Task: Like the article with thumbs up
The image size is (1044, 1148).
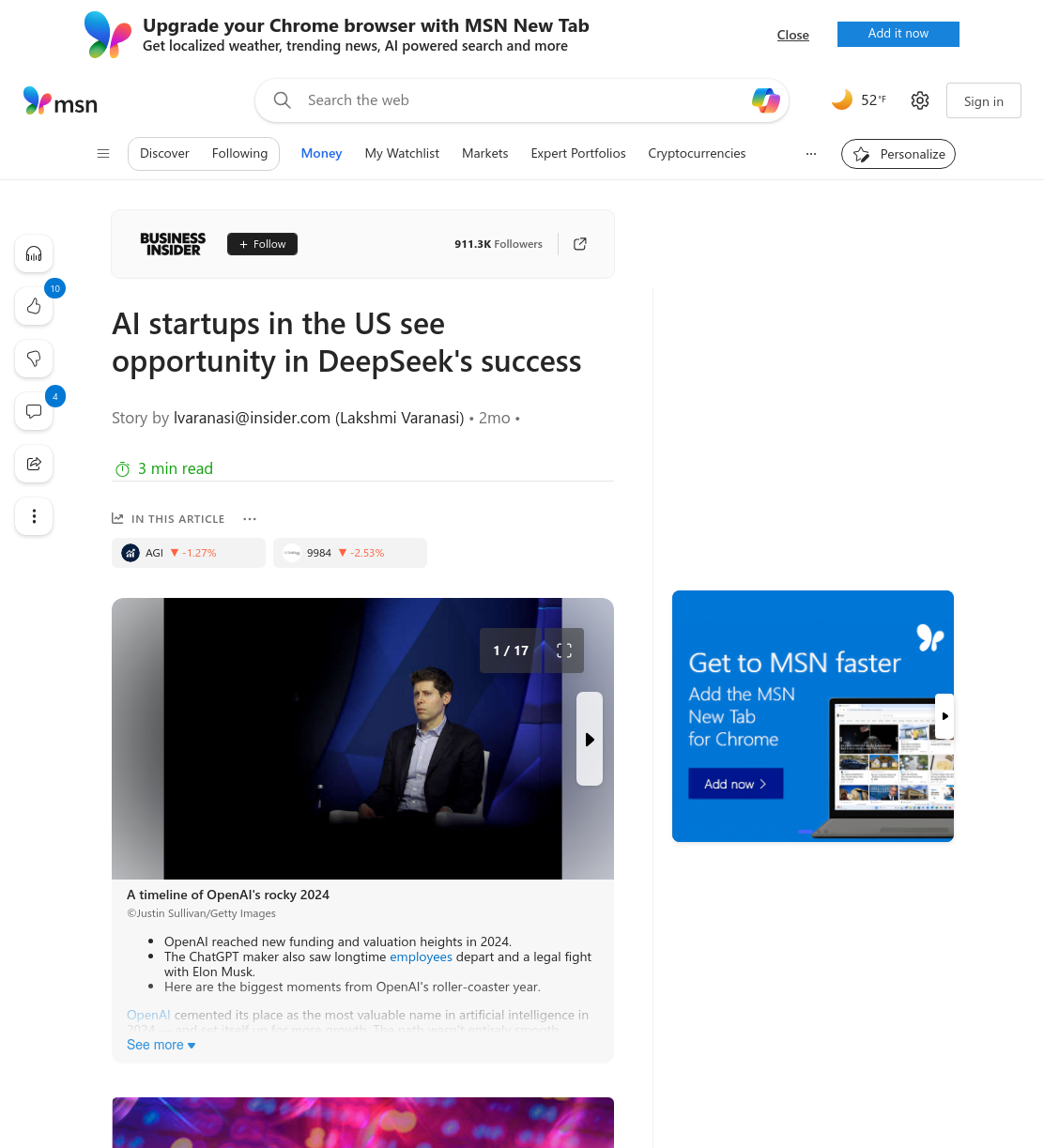Action: tap(34, 306)
